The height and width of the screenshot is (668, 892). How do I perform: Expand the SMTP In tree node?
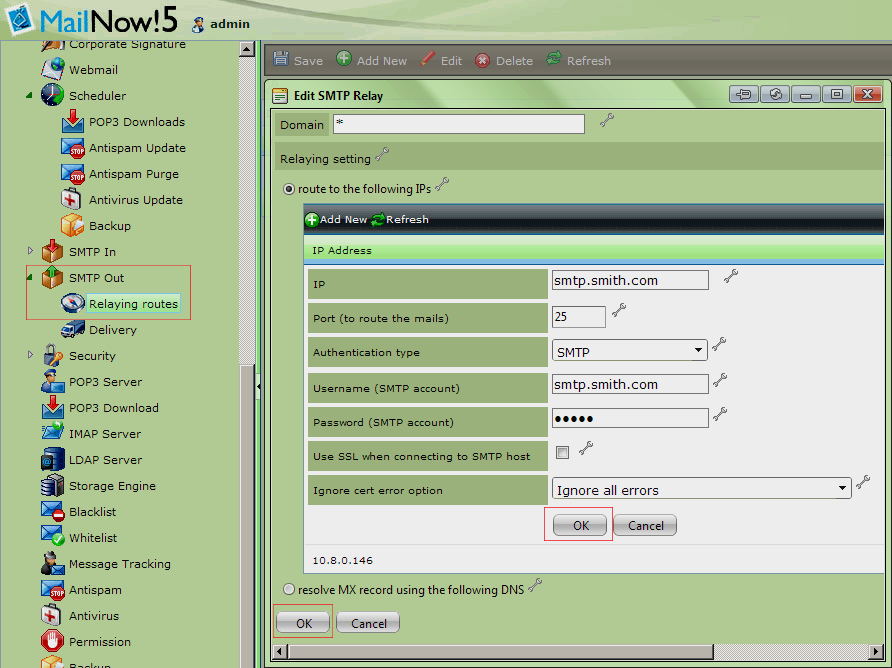pyautogui.click(x=30, y=250)
